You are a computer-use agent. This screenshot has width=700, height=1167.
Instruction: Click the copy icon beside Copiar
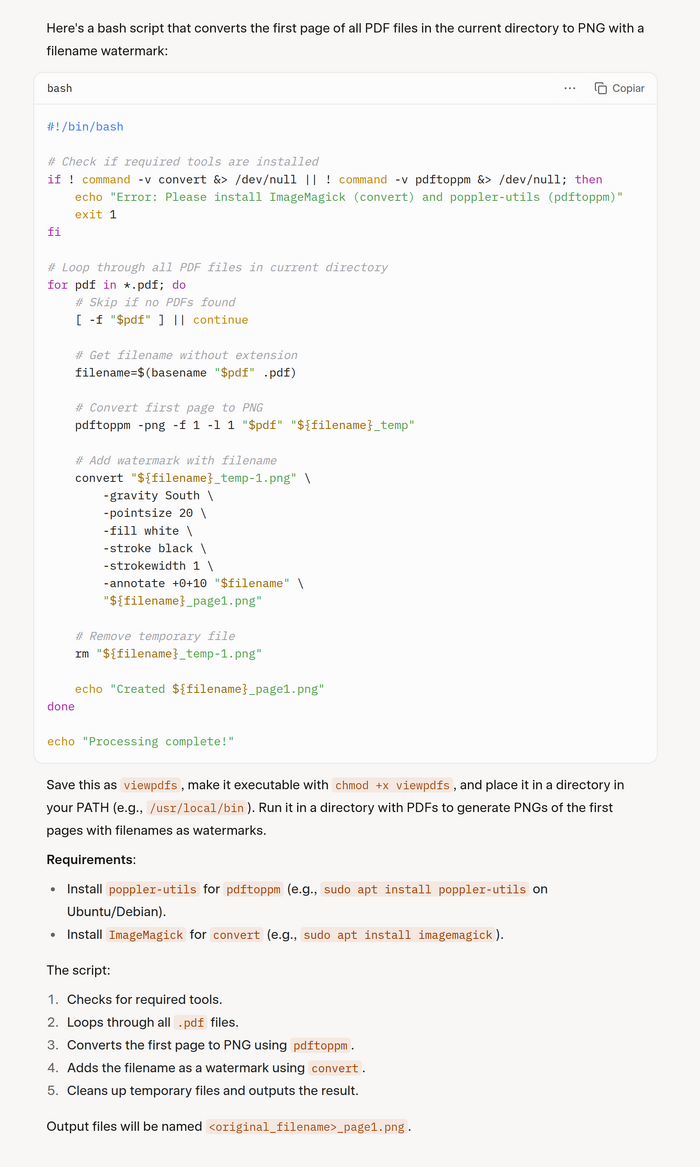click(601, 88)
